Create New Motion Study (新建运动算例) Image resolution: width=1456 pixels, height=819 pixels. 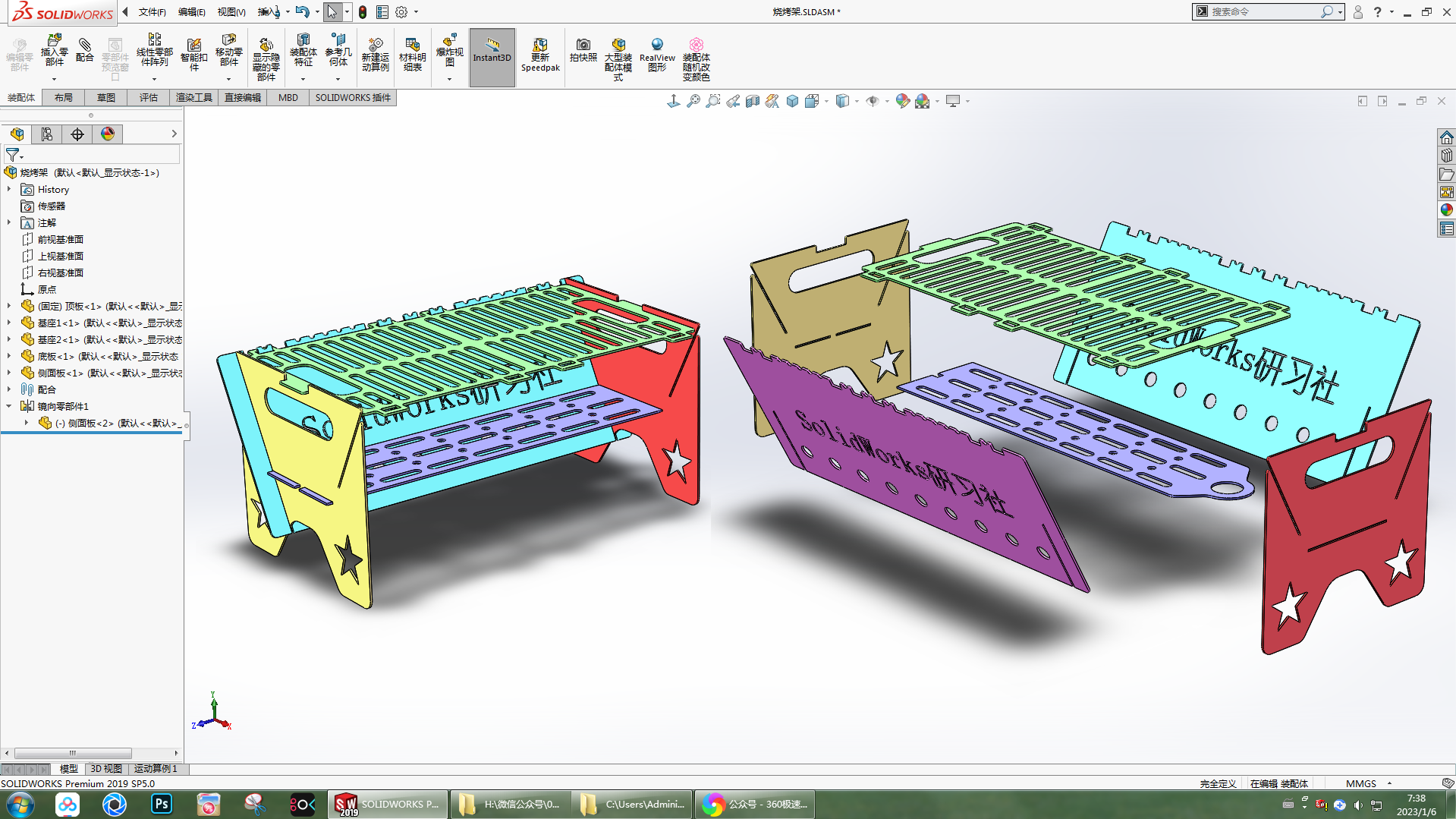(375, 54)
